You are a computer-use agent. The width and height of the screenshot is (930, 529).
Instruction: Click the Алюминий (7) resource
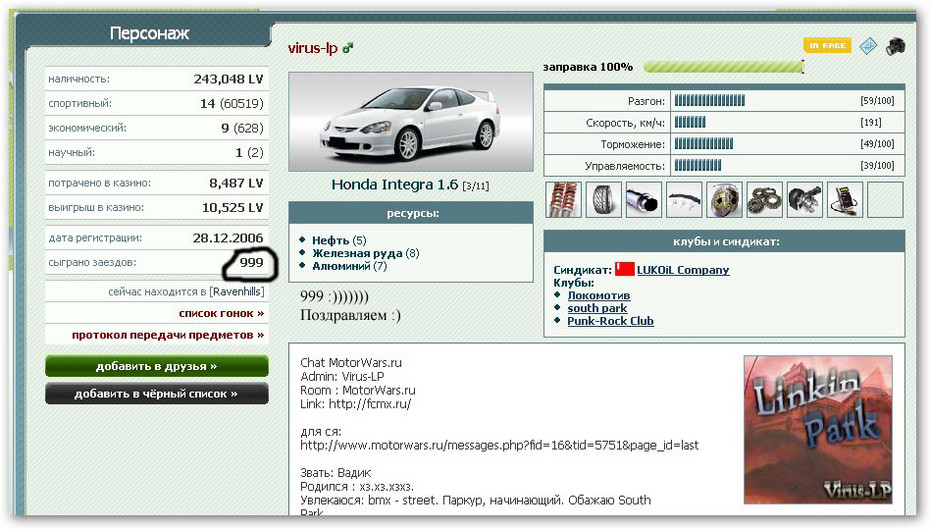(349, 266)
